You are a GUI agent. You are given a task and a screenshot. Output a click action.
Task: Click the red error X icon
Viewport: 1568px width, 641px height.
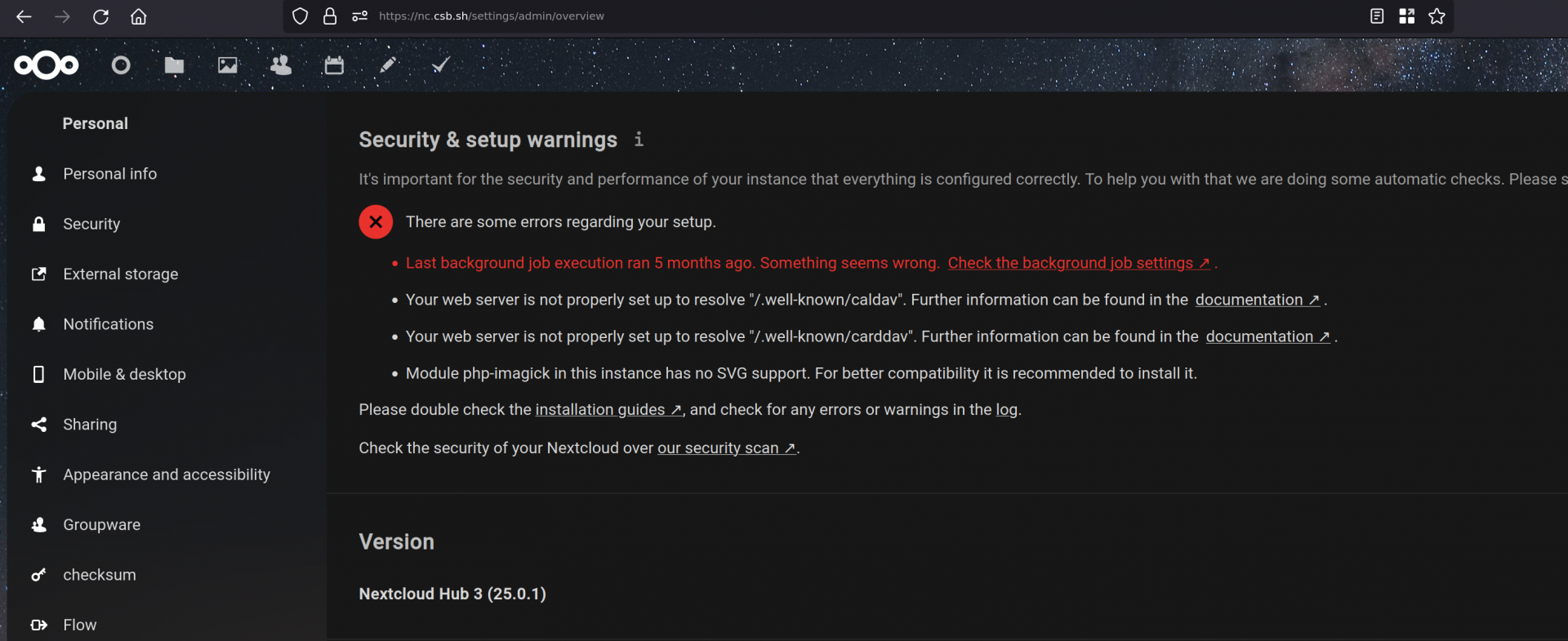click(x=376, y=221)
